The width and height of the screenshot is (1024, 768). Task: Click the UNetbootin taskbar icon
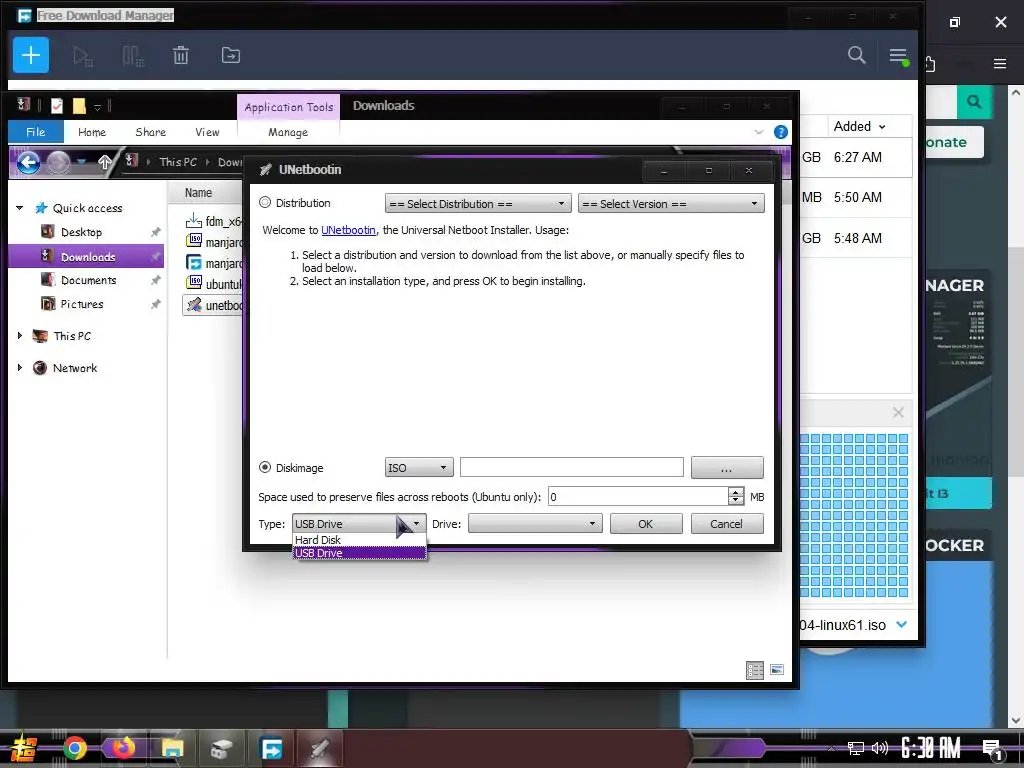(x=319, y=748)
